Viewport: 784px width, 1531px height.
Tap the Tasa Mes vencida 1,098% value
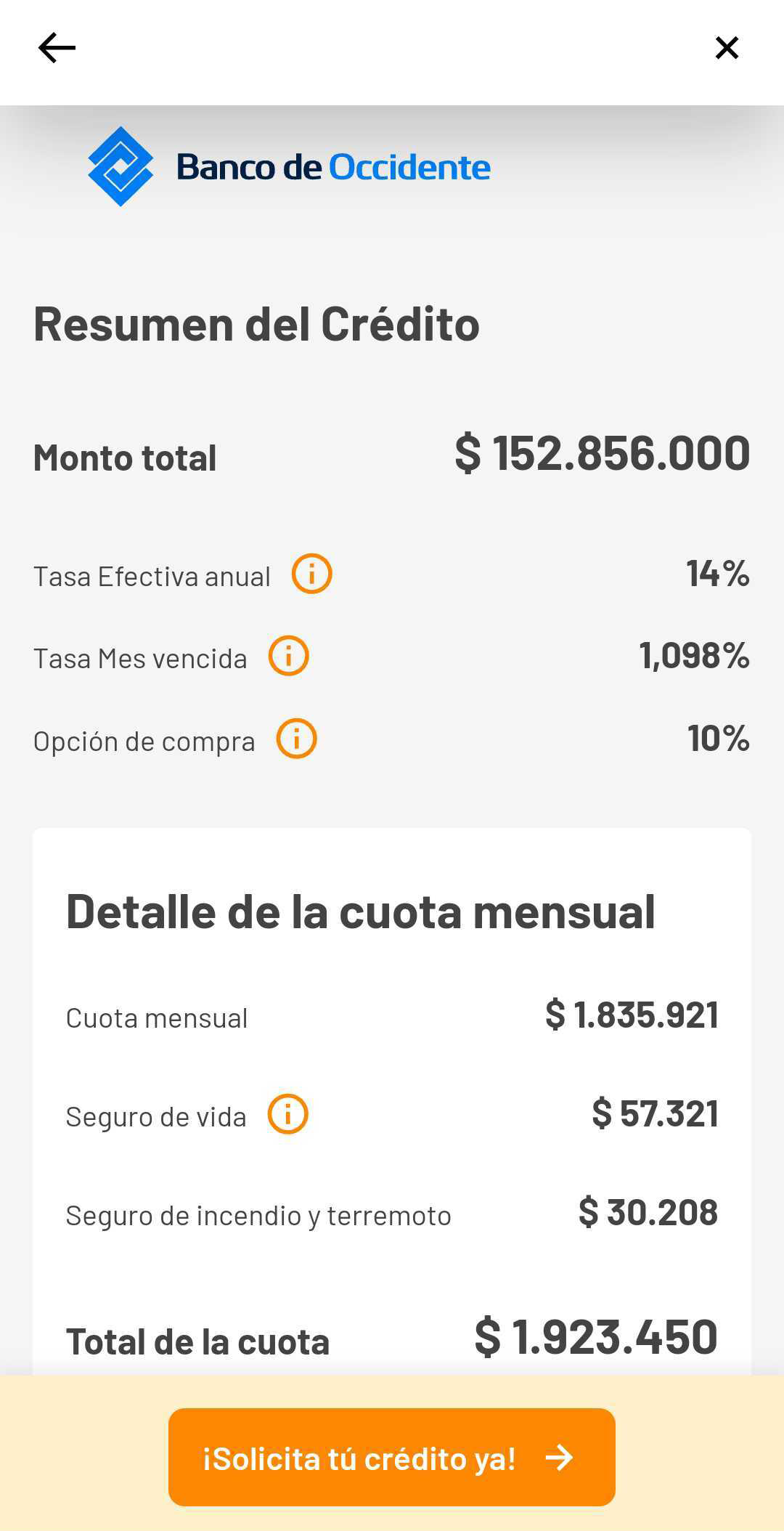click(x=694, y=656)
